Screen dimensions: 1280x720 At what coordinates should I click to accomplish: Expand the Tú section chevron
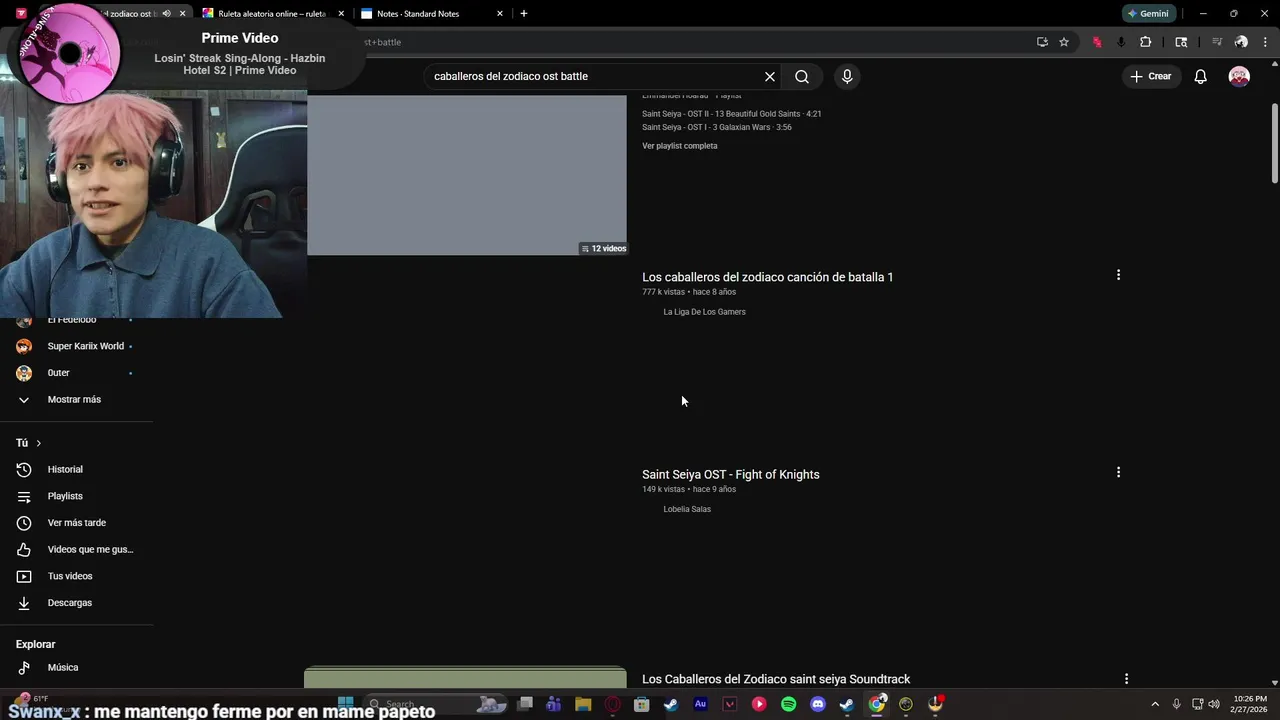point(38,443)
